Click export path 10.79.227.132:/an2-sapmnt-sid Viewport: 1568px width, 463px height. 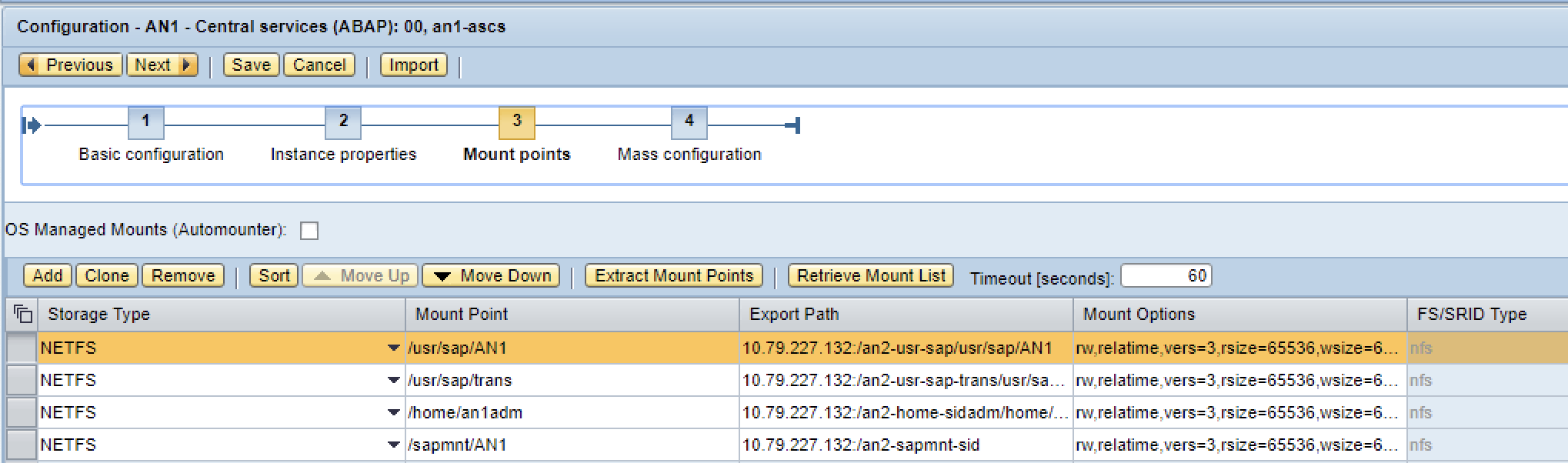pyautogui.click(x=906, y=445)
